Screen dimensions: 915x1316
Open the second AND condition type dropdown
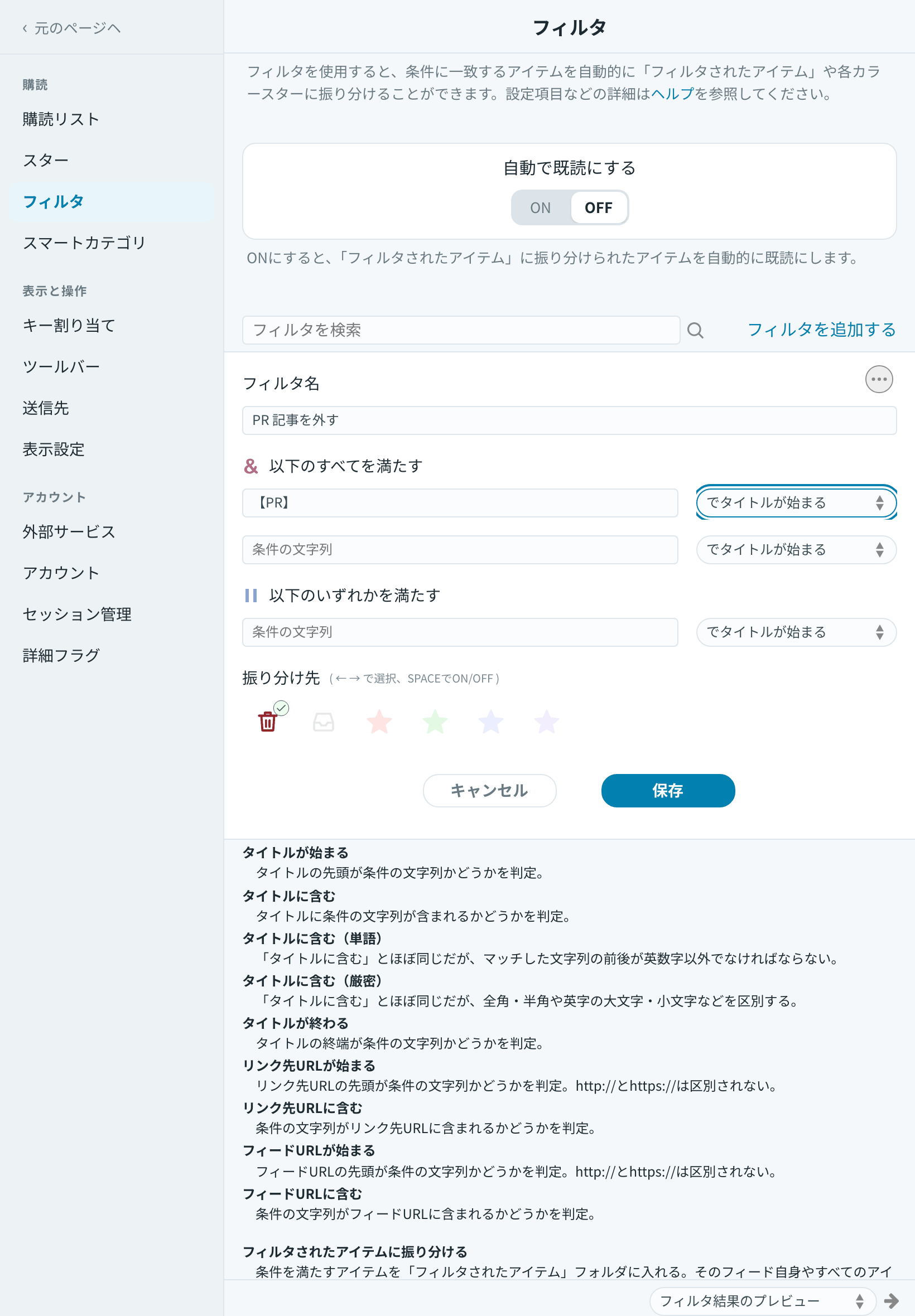point(796,549)
